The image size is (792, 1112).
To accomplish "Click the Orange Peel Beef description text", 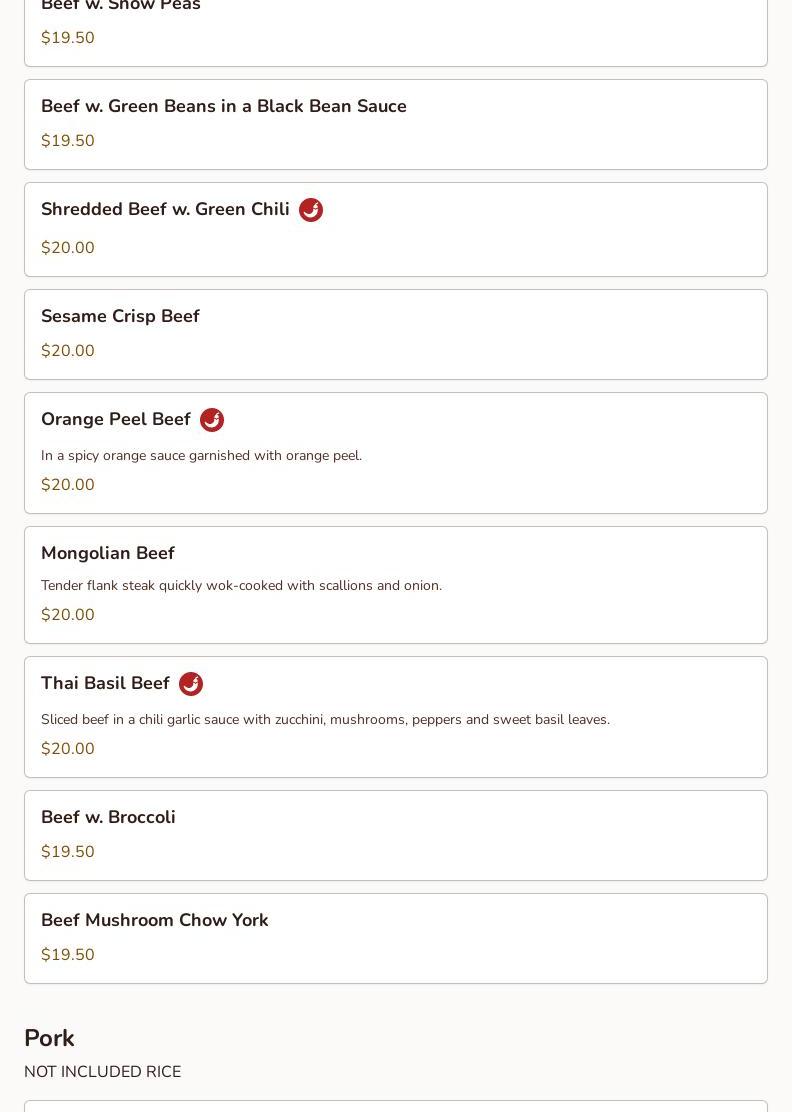I will [201, 455].
